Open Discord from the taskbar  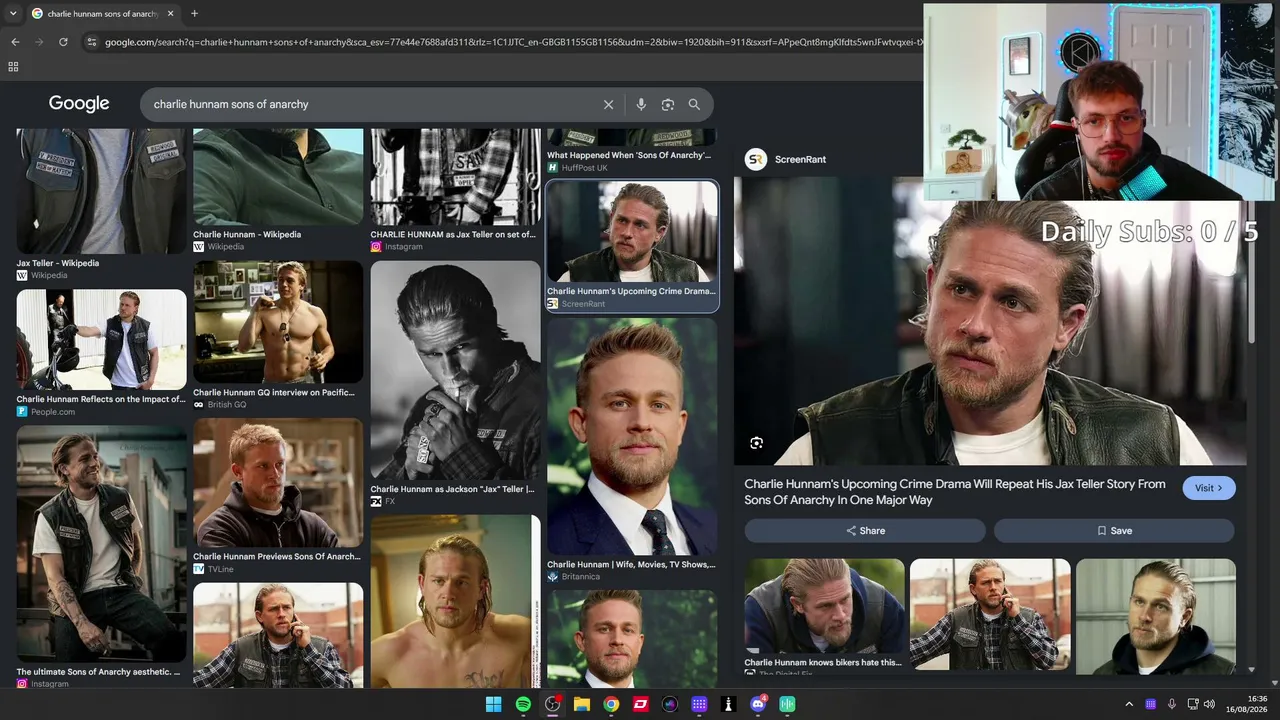pos(758,704)
